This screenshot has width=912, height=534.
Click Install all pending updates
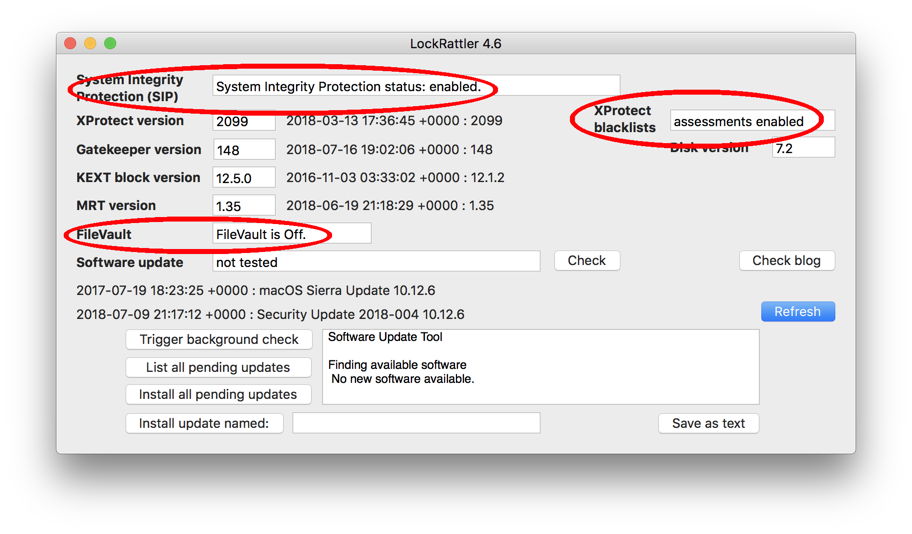(219, 394)
